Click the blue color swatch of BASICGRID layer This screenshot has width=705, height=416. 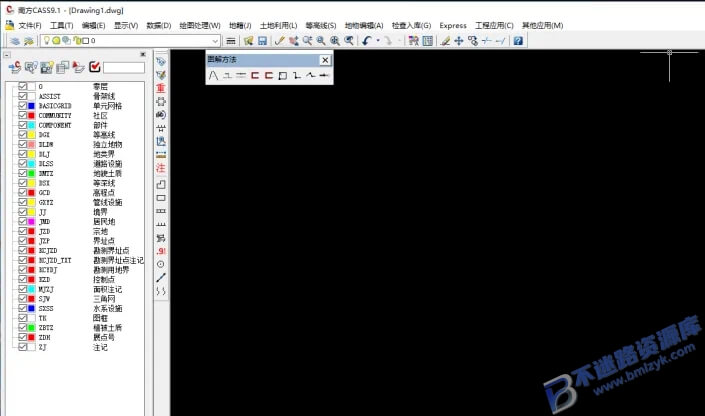(31, 106)
